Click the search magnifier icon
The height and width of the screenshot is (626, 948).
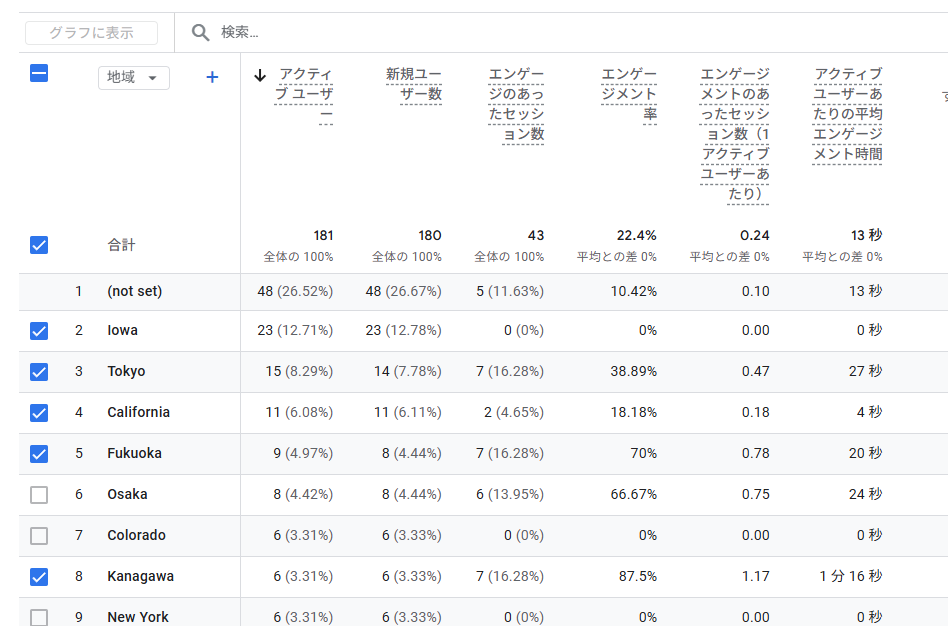pyautogui.click(x=200, y=32)
